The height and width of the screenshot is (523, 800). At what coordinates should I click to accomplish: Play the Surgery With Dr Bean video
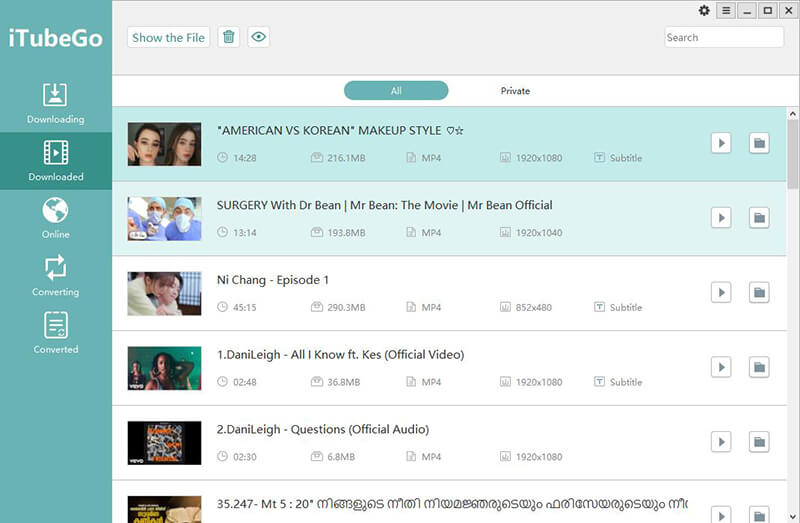tap(721, 218)
